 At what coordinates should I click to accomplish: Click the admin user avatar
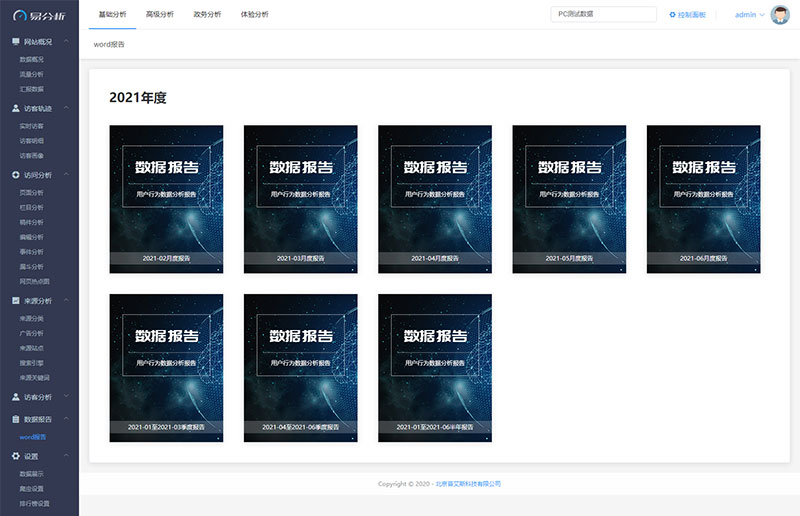pos(780,15)
